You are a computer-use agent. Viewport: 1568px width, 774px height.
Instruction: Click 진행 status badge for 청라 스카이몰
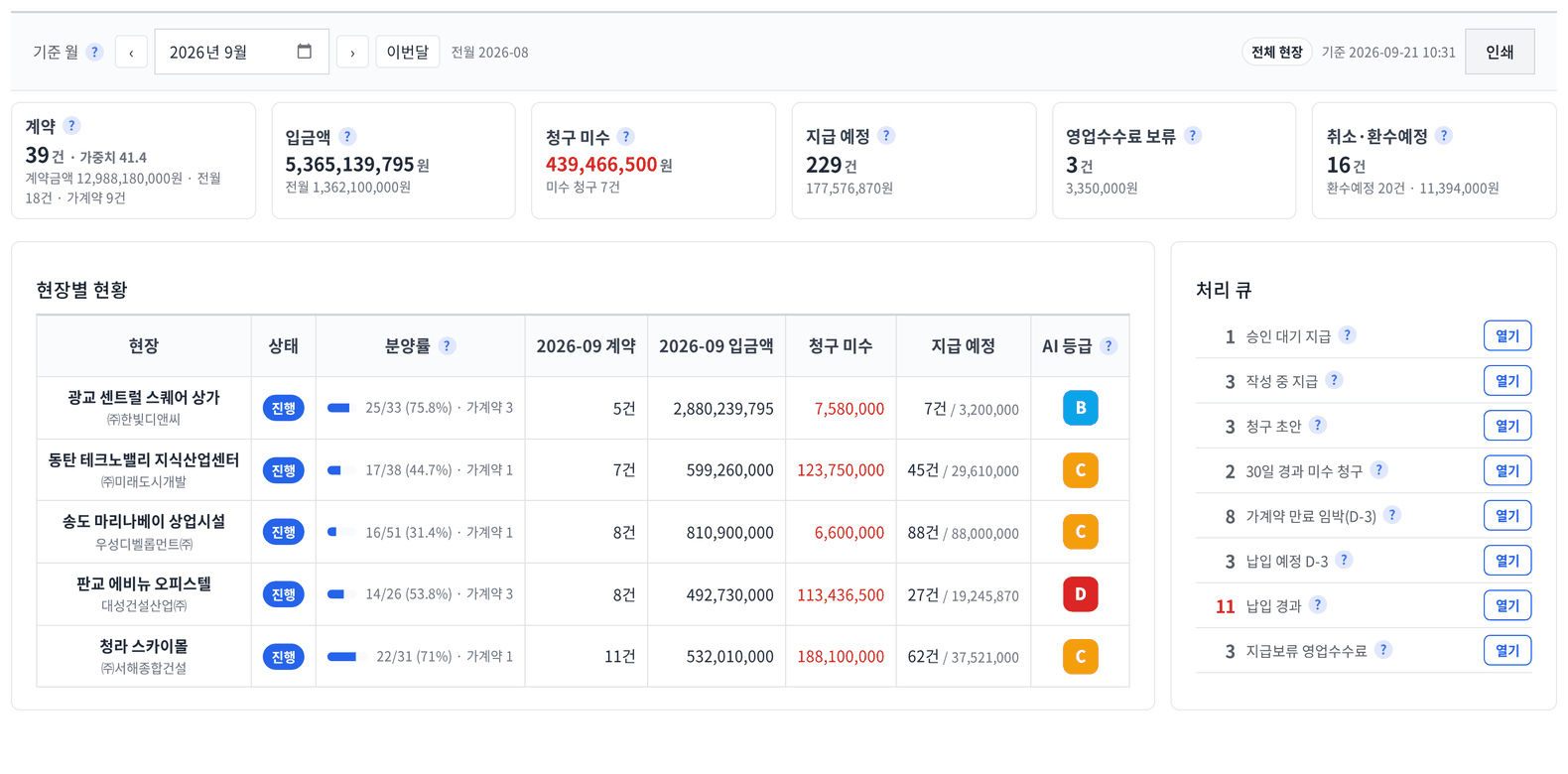284,657
